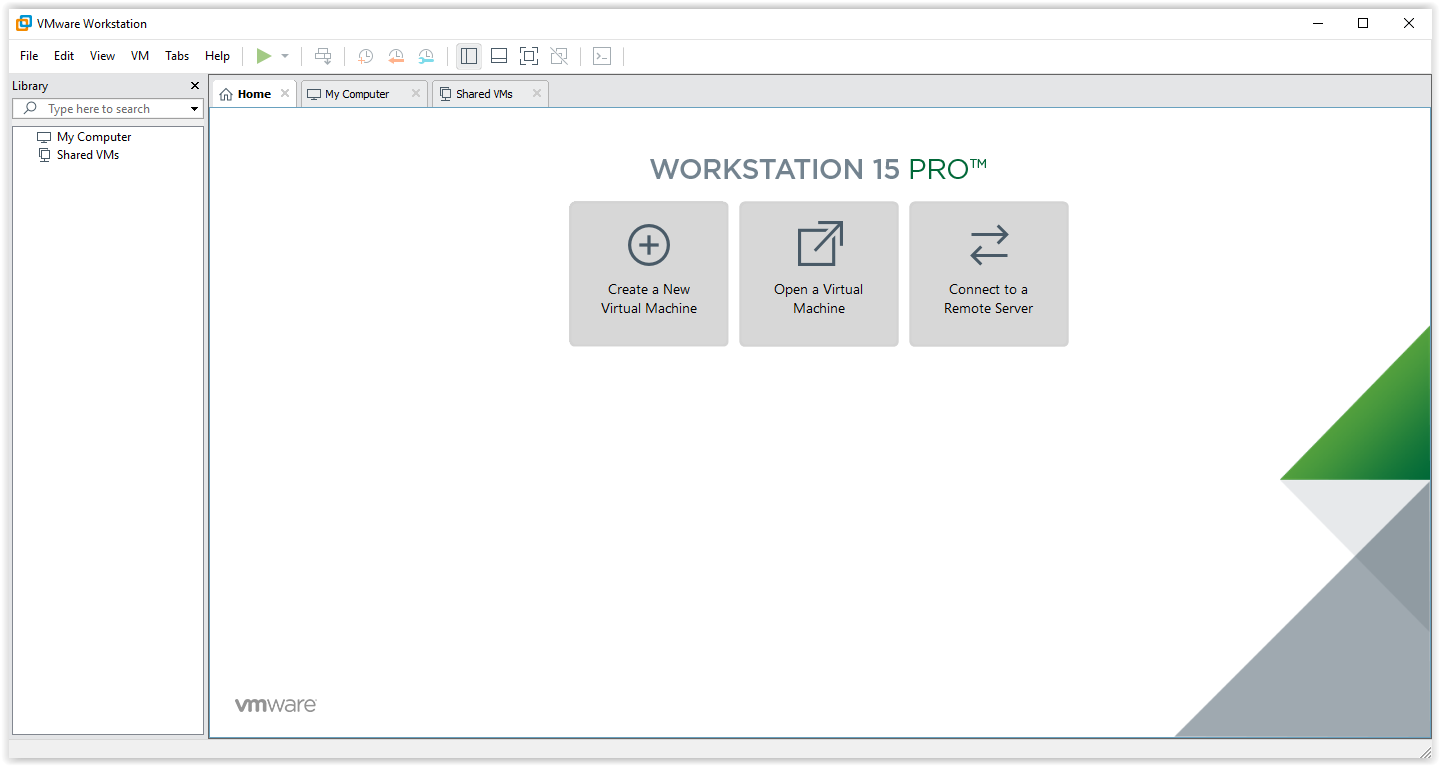
Task: Click the green Power On play icon
Action: [263, 56]
